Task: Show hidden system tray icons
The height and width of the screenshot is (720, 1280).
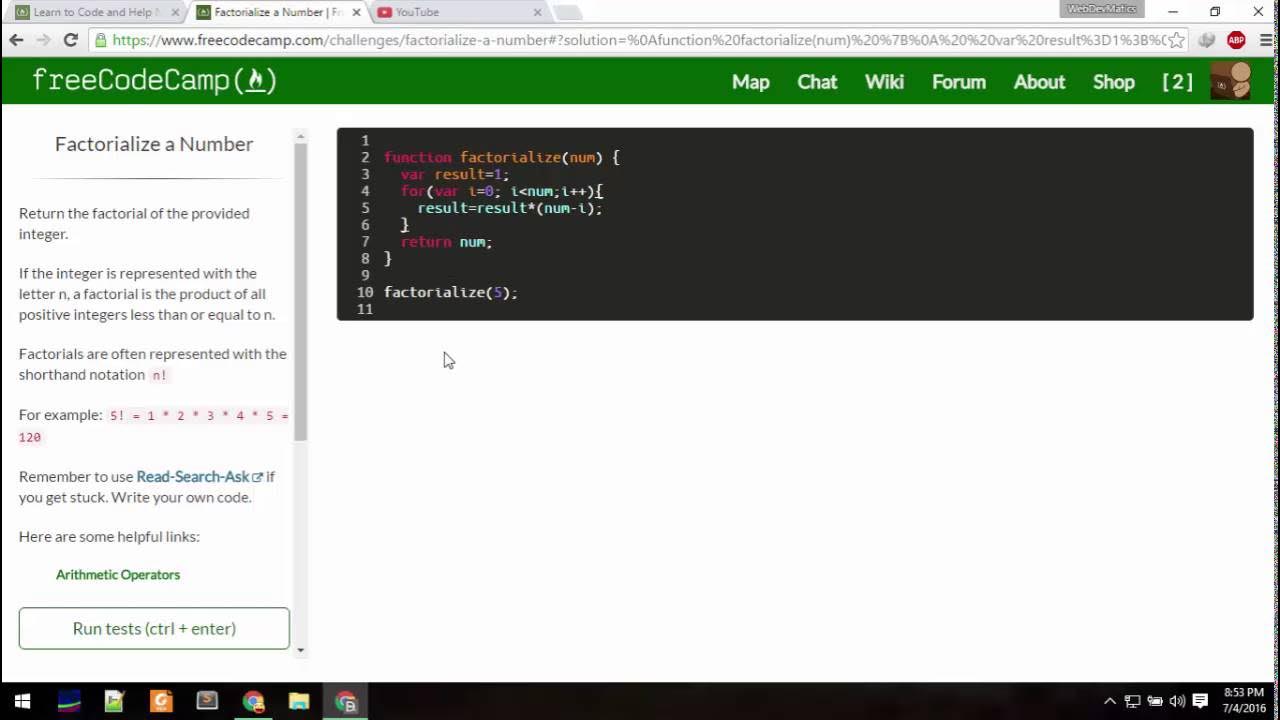Action: coord(1109,701)
